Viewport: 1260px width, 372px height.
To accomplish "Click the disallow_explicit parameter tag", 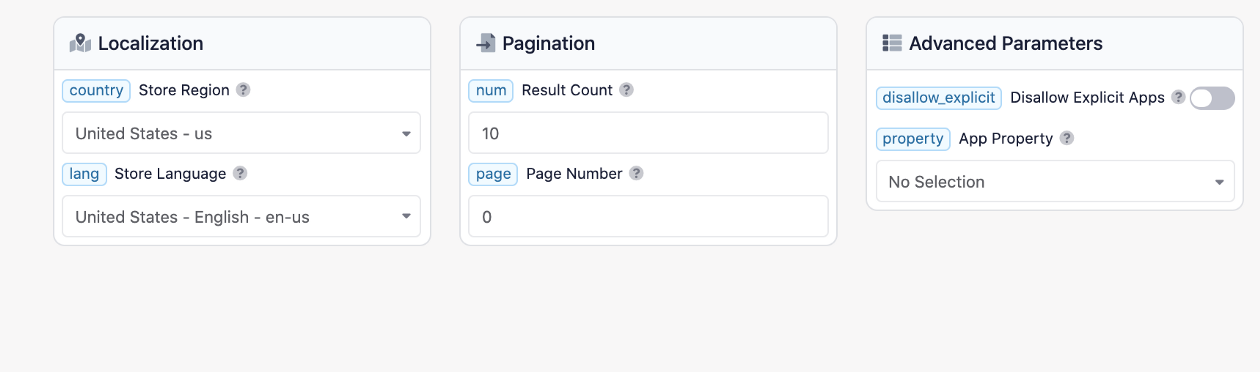I will pyautogui.click(x=939, y=98).
